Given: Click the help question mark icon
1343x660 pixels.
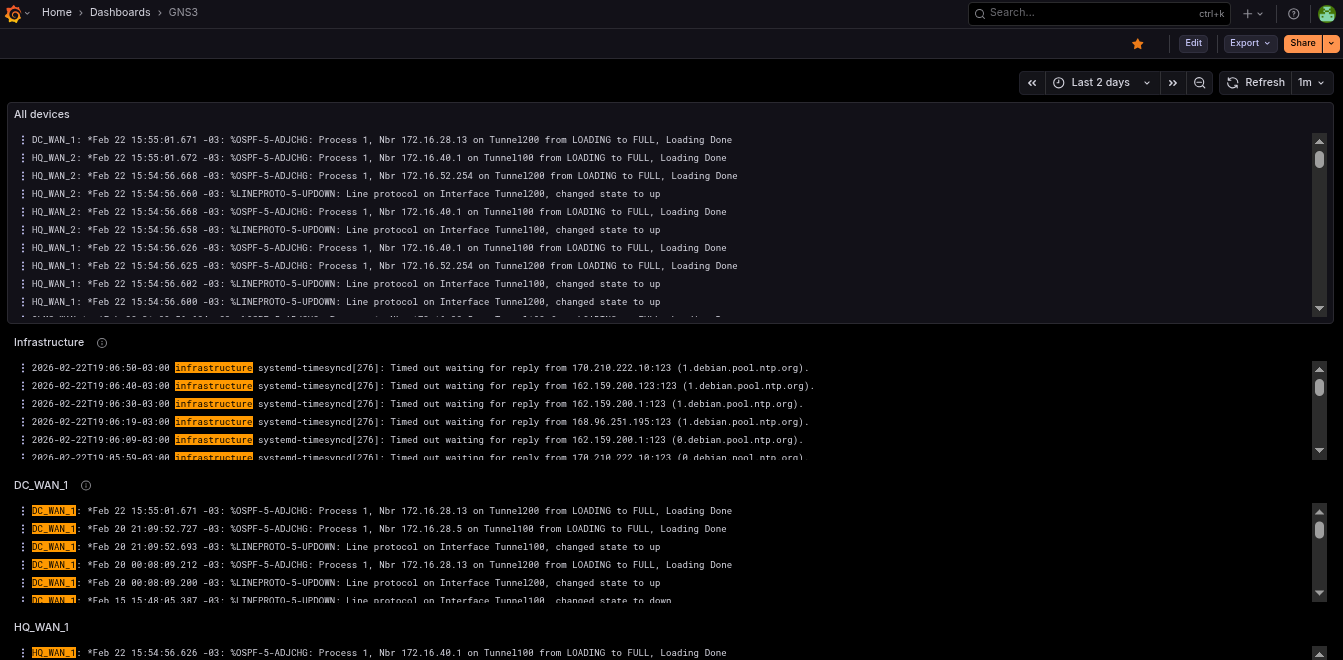Looking at the screenshot, I should tap(1294, 13).
